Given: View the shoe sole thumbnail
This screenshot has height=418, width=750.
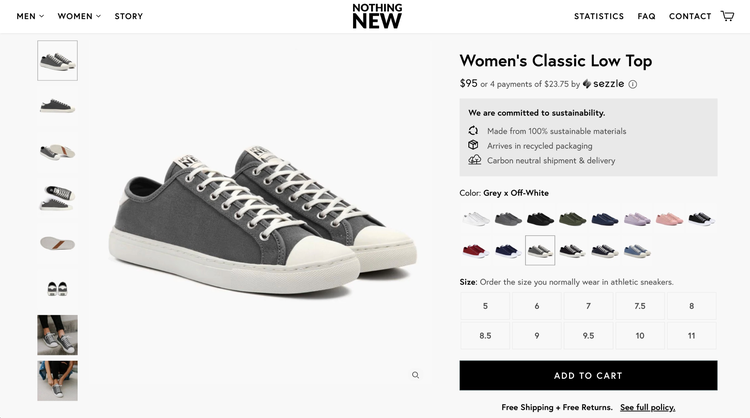Looking at the screenshot, I should coord(57,242).
